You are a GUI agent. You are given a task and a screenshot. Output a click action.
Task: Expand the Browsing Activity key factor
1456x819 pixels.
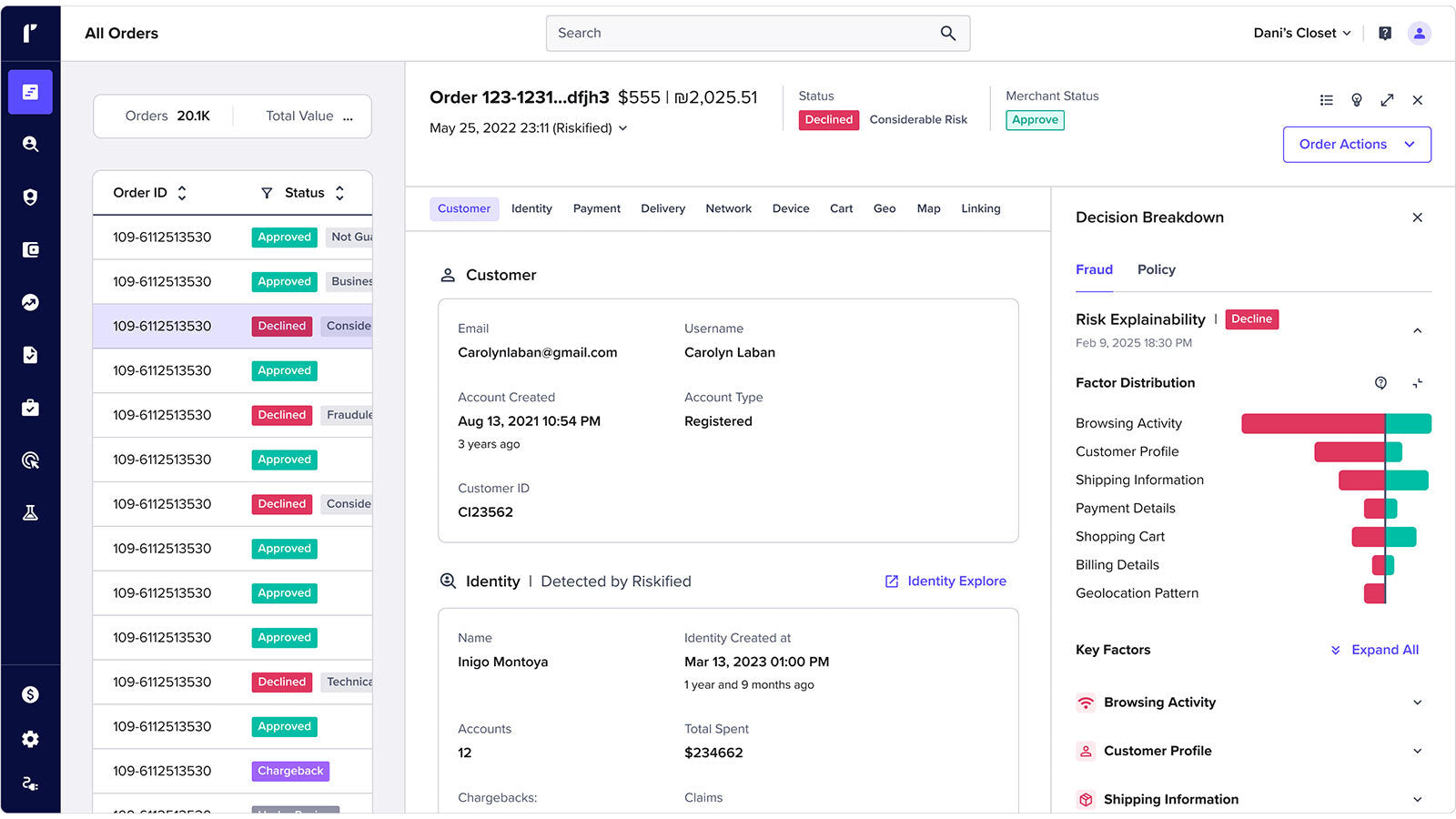coord(1417,703)
